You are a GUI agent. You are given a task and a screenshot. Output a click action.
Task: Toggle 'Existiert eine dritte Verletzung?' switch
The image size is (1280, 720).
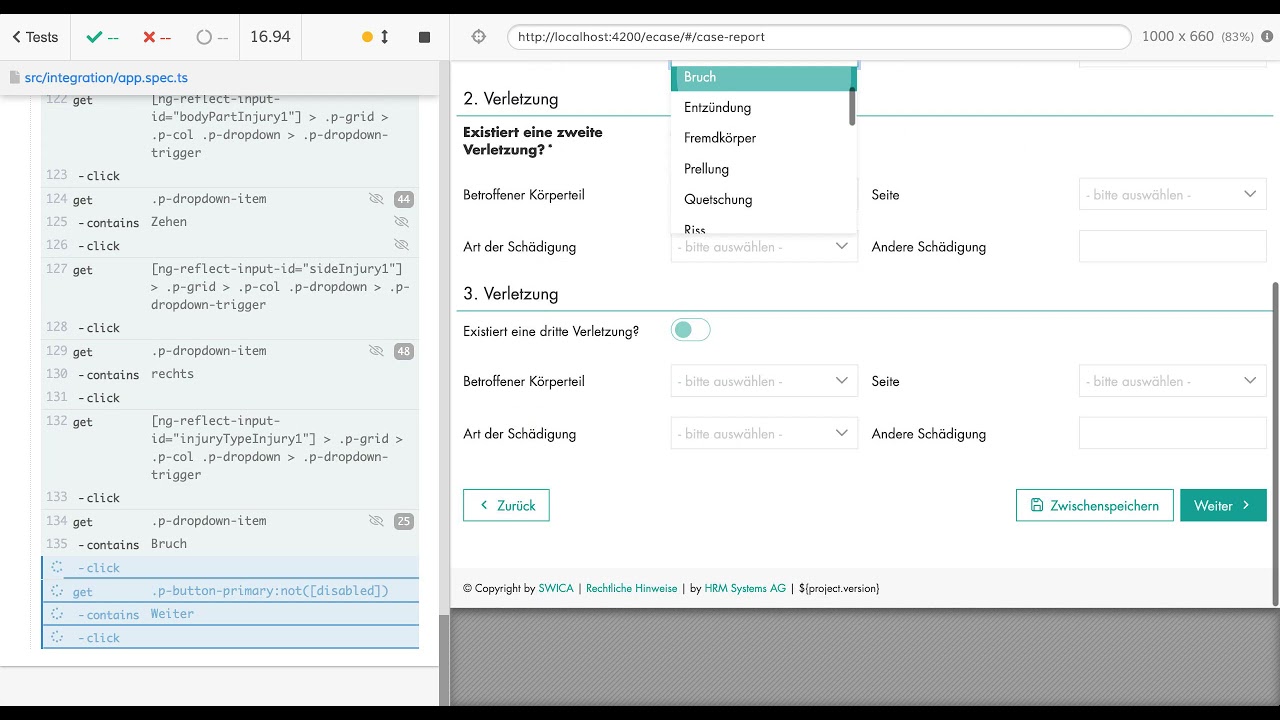point(690,330)
